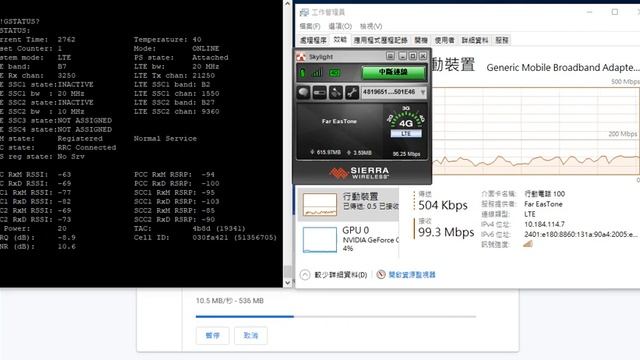The image size is (640, 360).
Task: Open the 檢視(V) menu in Task Manager
Action: point(371,26)
